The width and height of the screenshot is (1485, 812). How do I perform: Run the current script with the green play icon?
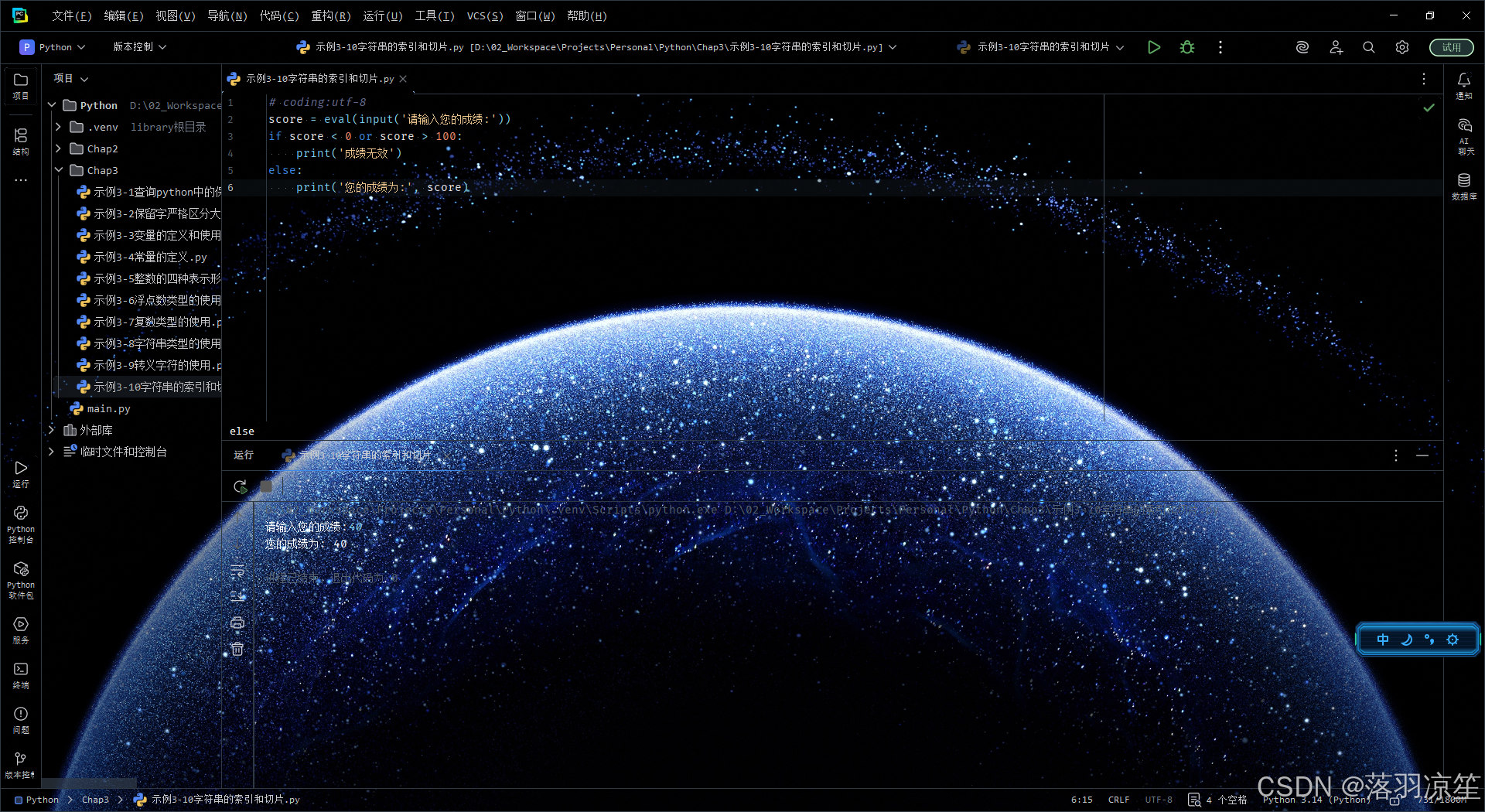coord(1153,47)
